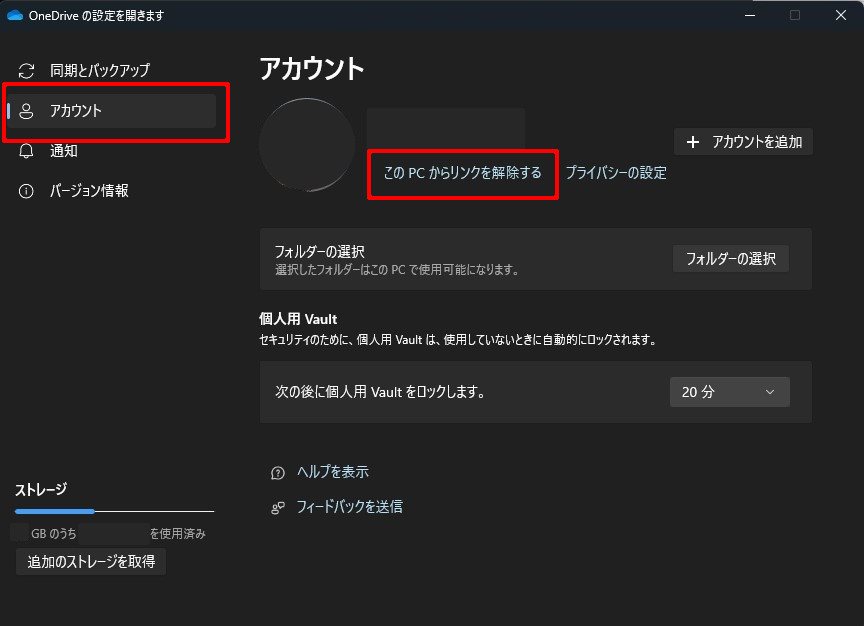The height and width of the screenshot is (626, 864).
Task: Click the person icon beside アカウント
Action: point(27,111)
